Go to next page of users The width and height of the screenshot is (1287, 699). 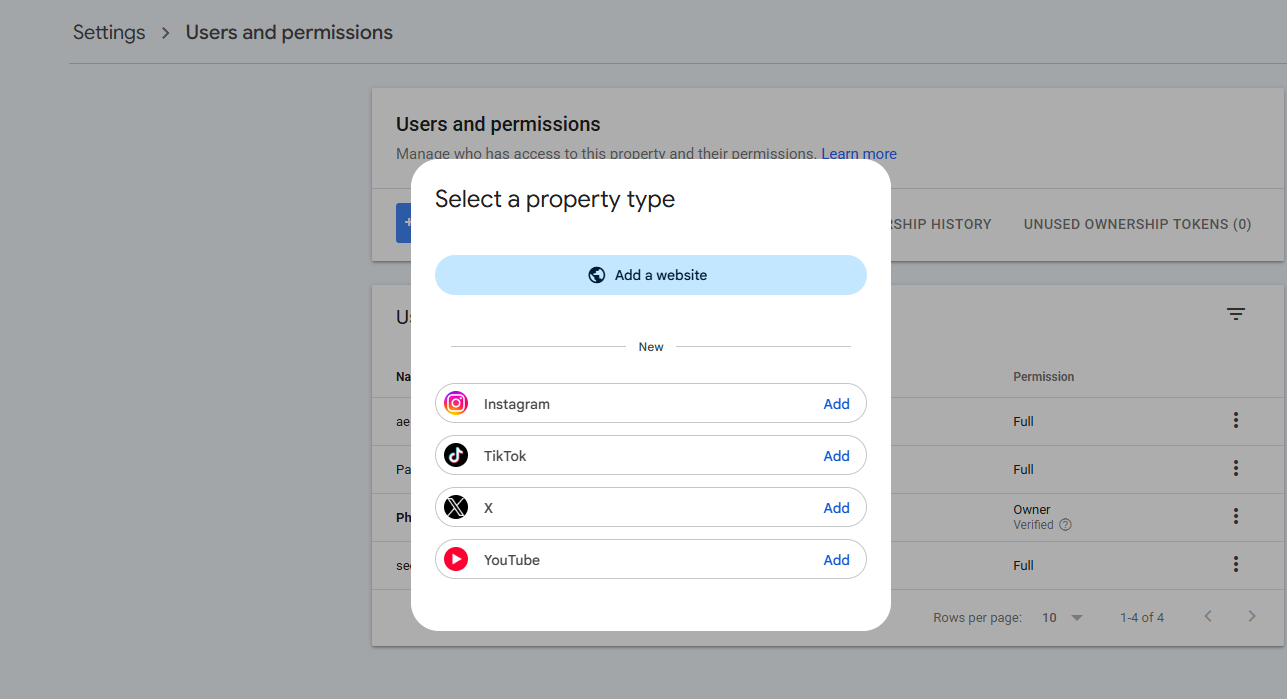tap(1252, 616)
